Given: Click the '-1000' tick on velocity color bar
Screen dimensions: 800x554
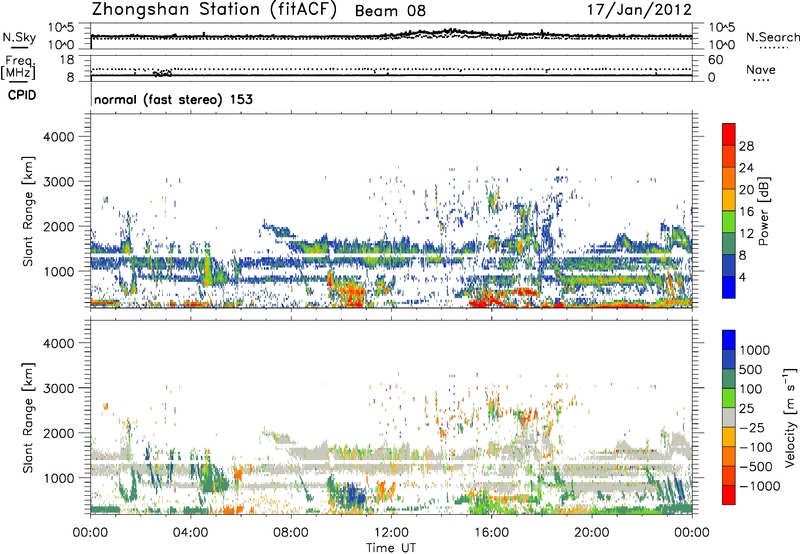Looking at the screenshot, I should point(759,486).
